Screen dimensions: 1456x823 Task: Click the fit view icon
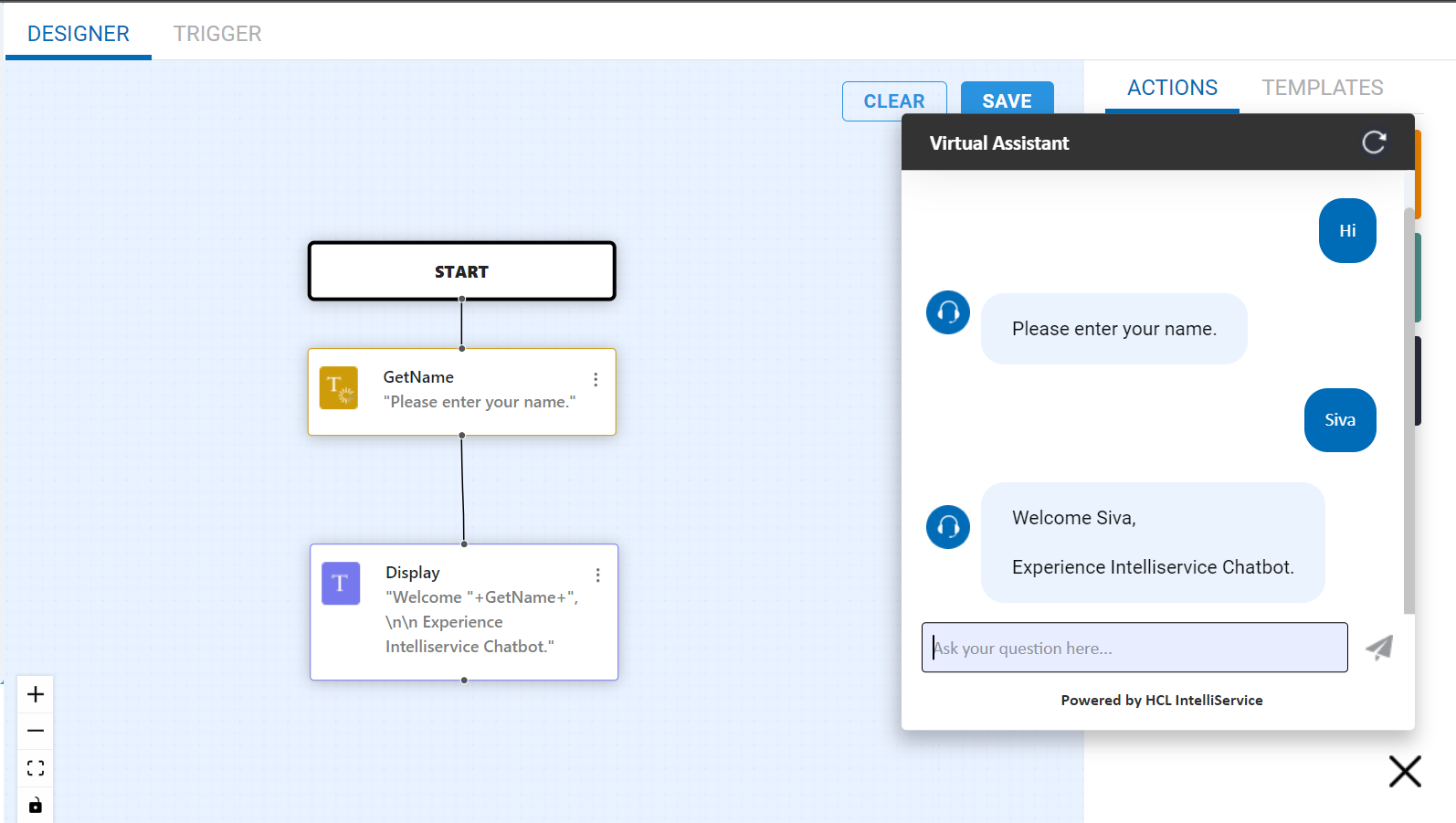[36, 768]
